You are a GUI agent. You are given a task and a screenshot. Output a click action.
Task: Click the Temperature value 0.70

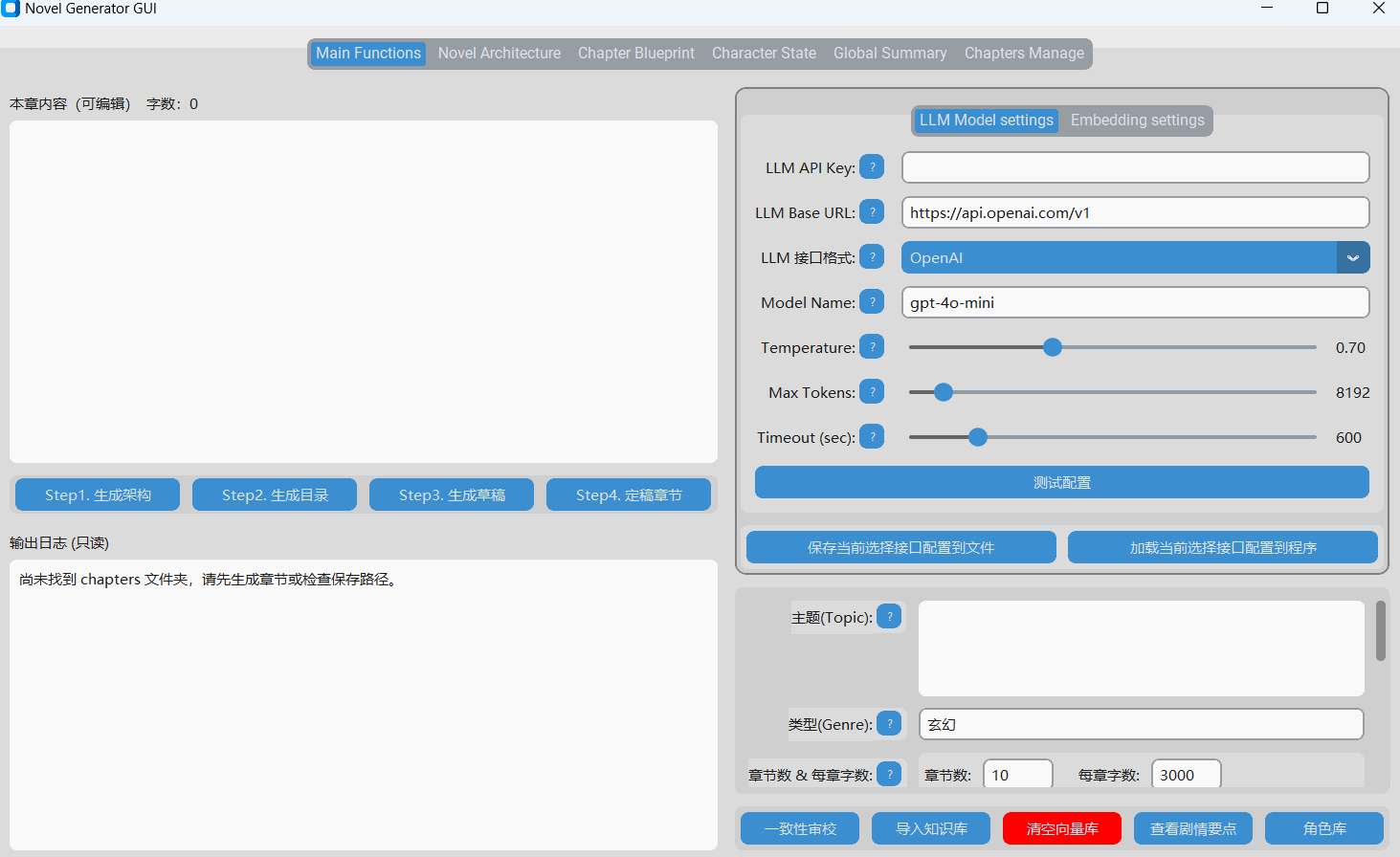pos(1350,348)
